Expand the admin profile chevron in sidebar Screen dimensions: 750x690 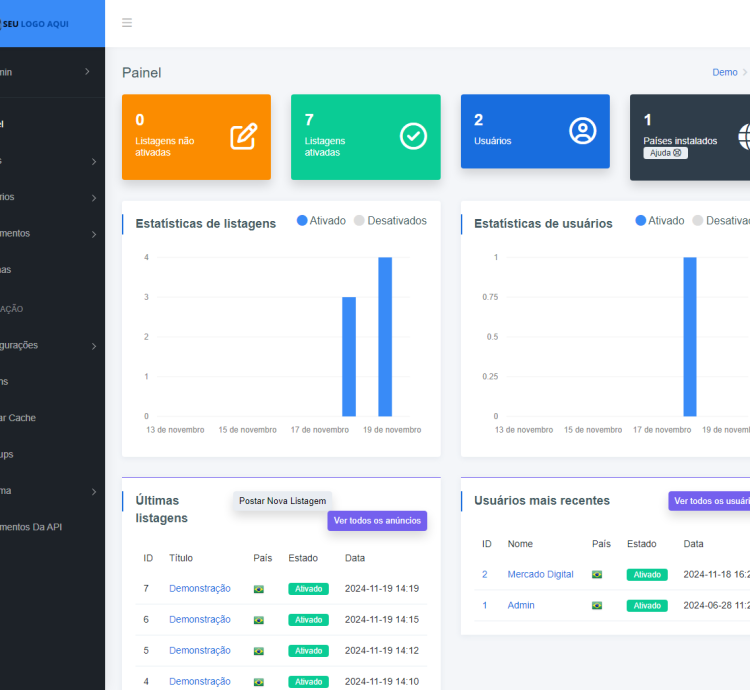(88, 72)
